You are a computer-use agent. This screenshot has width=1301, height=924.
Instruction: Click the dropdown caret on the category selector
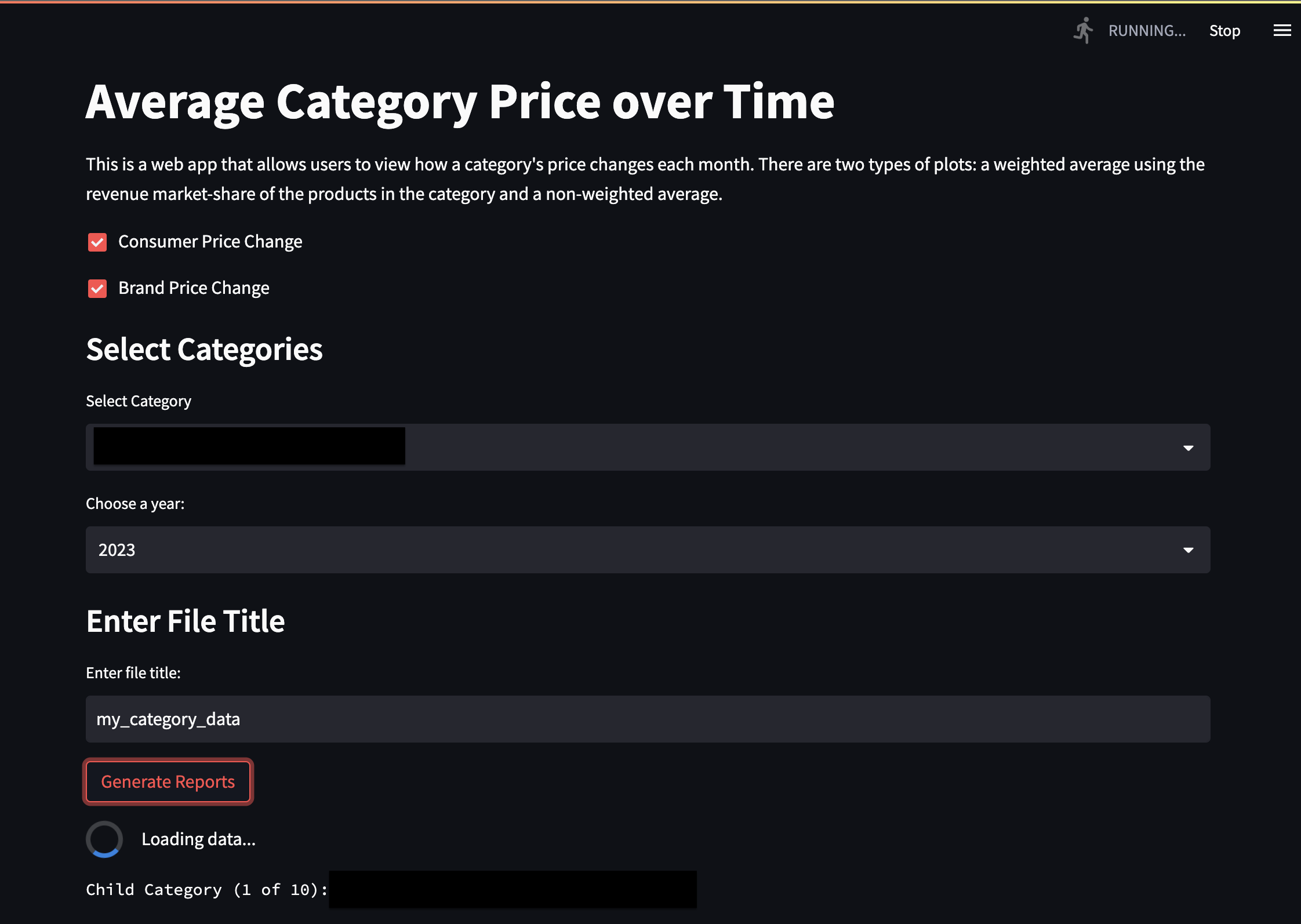(x=1189, y=447)
